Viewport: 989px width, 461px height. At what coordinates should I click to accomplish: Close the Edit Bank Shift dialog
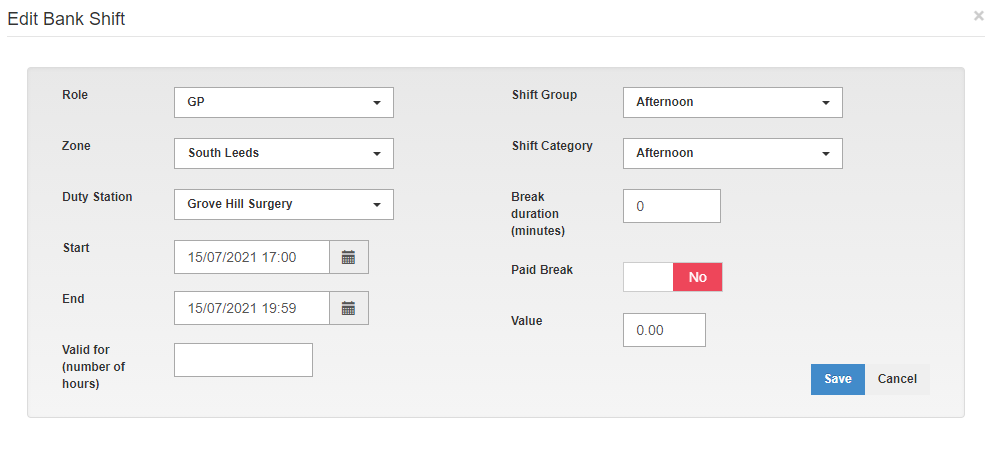978,16
